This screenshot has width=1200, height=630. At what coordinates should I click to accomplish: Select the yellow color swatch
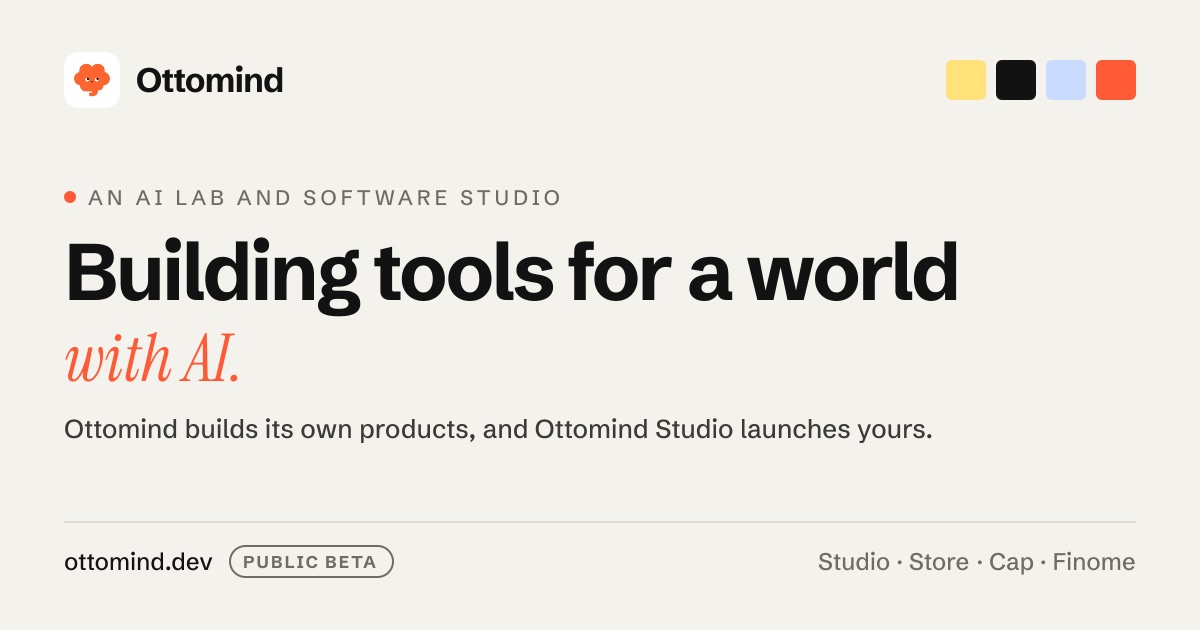click(x=966, y=80)
